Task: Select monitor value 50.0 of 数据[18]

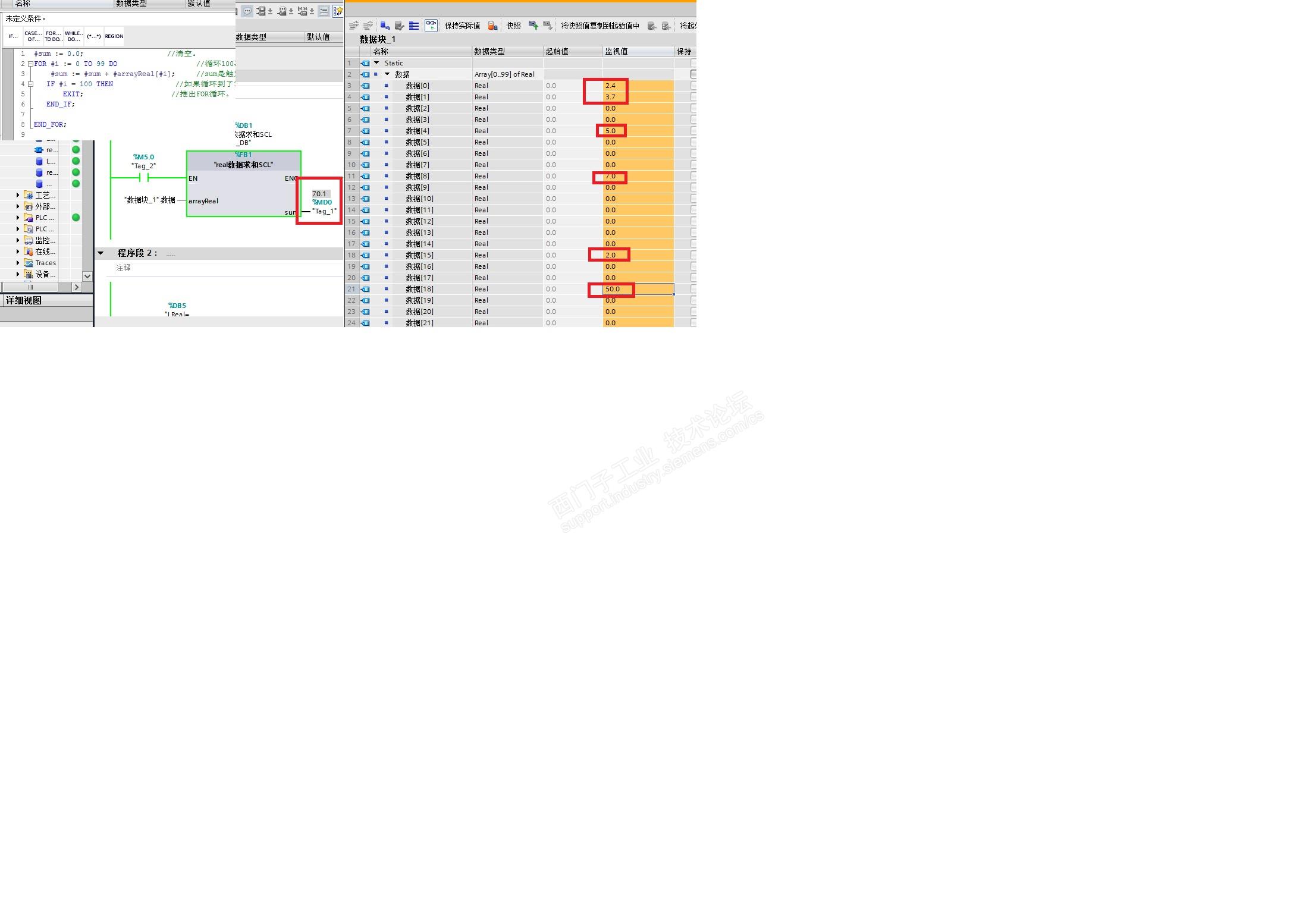Action: coord(613,290)
